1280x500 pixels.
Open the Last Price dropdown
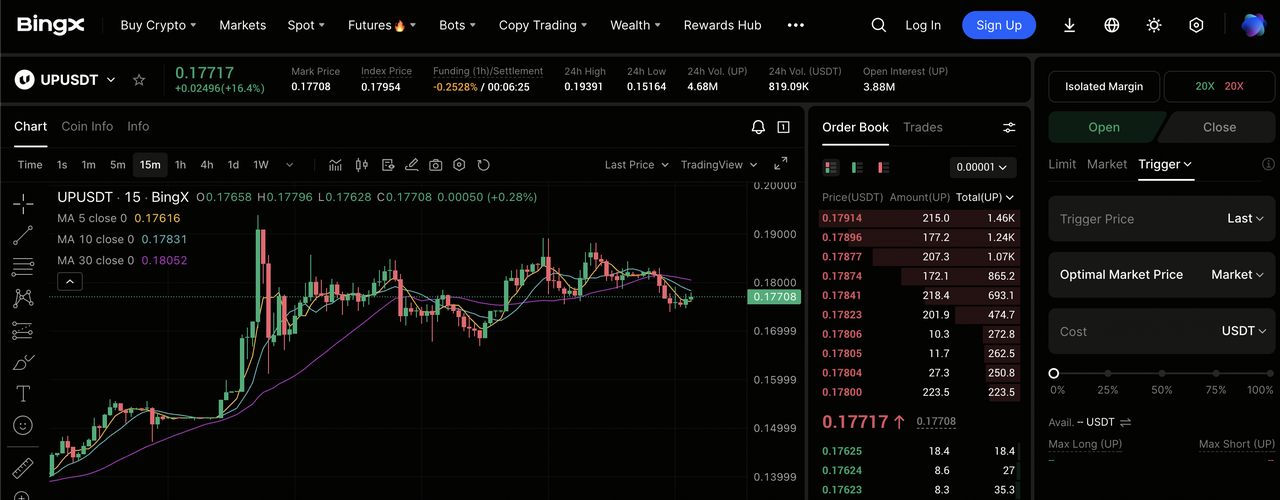[x=637, y=165]
